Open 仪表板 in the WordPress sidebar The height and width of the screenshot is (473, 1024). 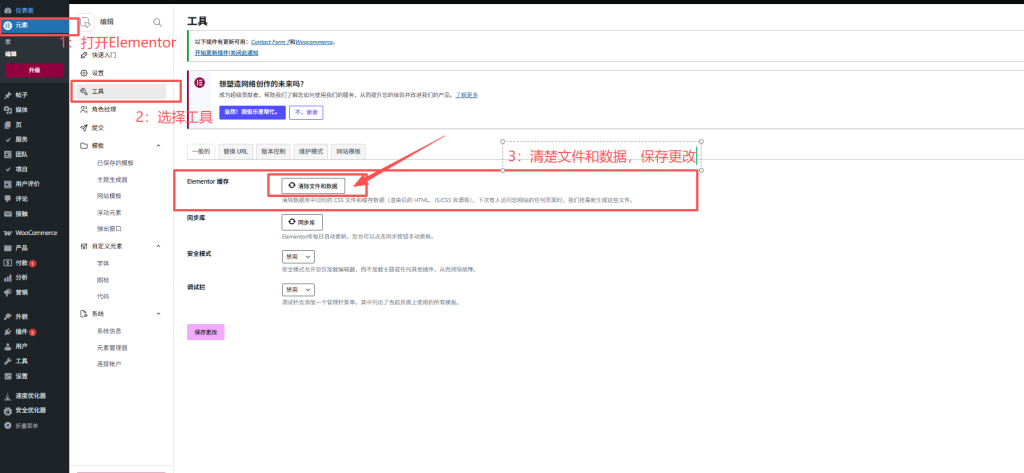[x=24, y=12]
